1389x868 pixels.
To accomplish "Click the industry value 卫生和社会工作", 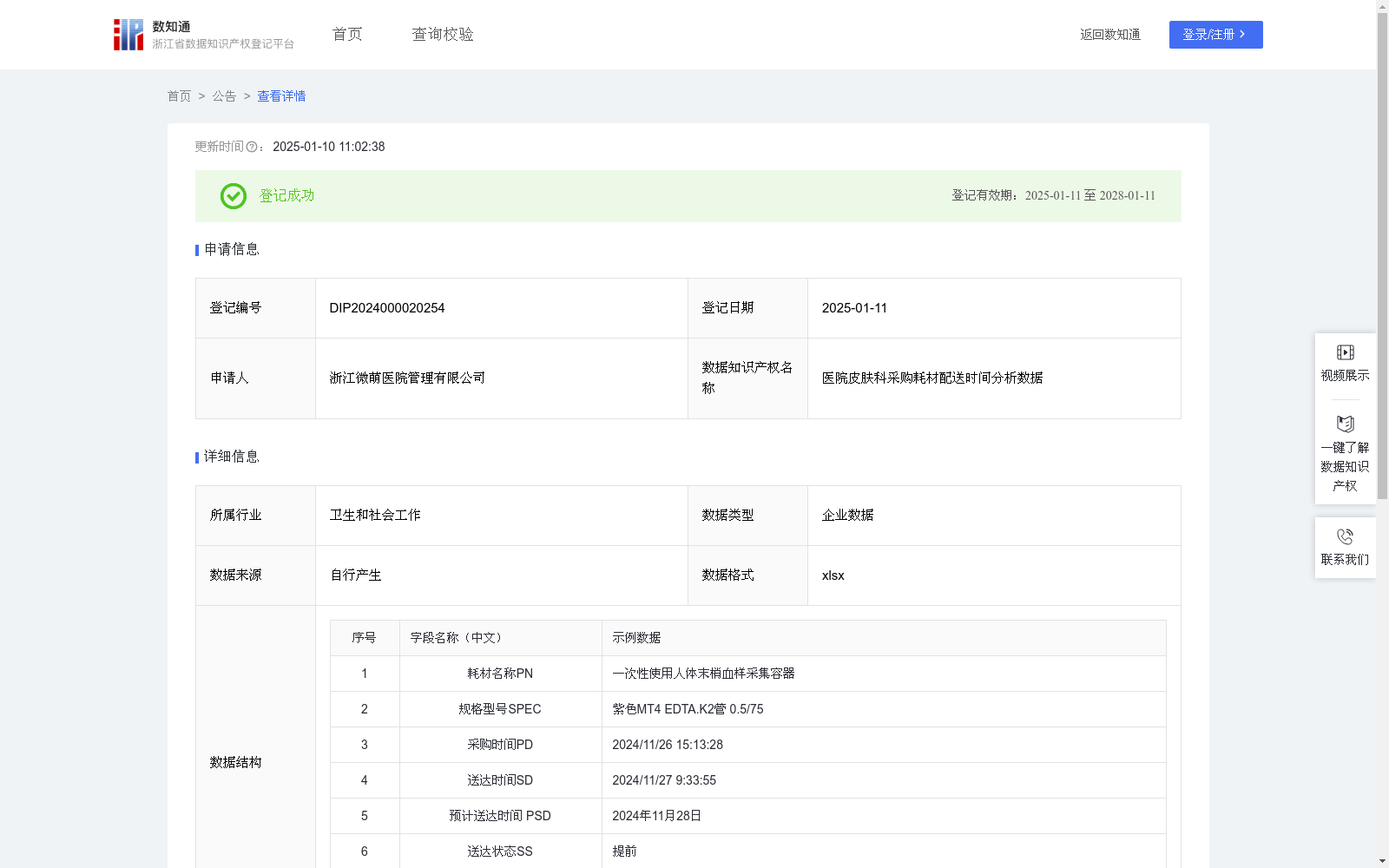I will [375, 516].
